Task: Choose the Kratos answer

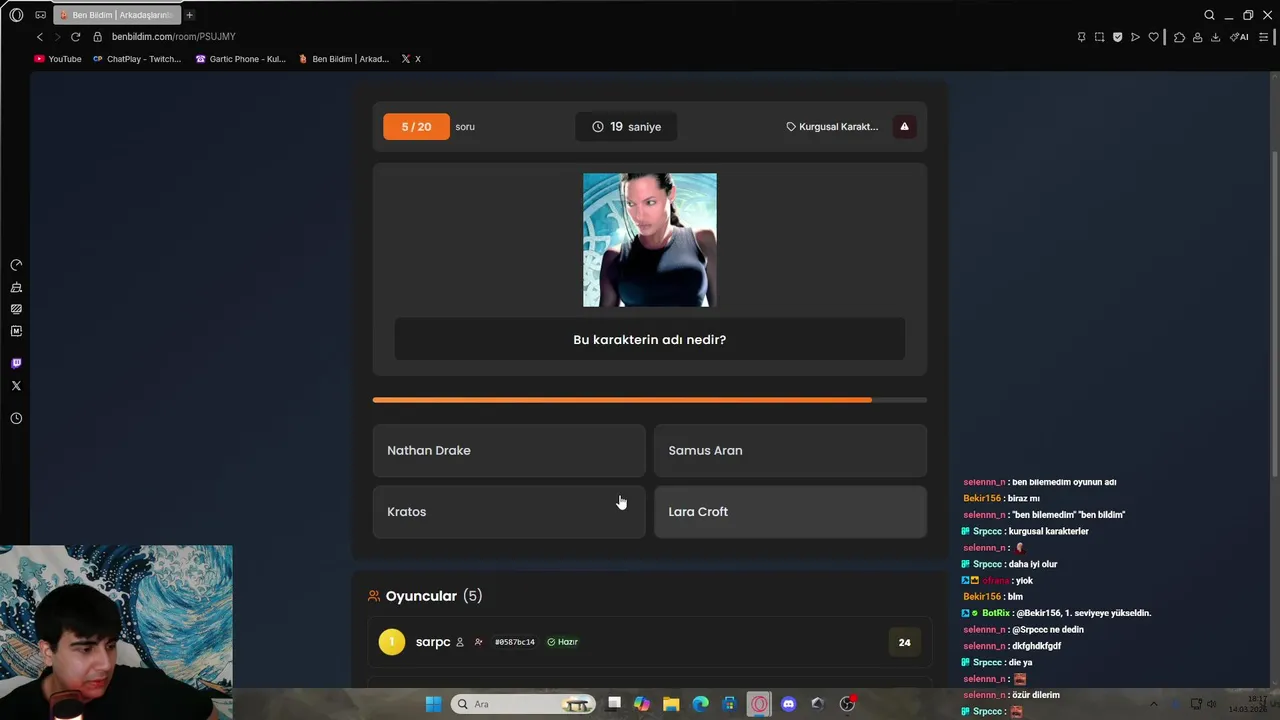Action: (x=509, y=512)
